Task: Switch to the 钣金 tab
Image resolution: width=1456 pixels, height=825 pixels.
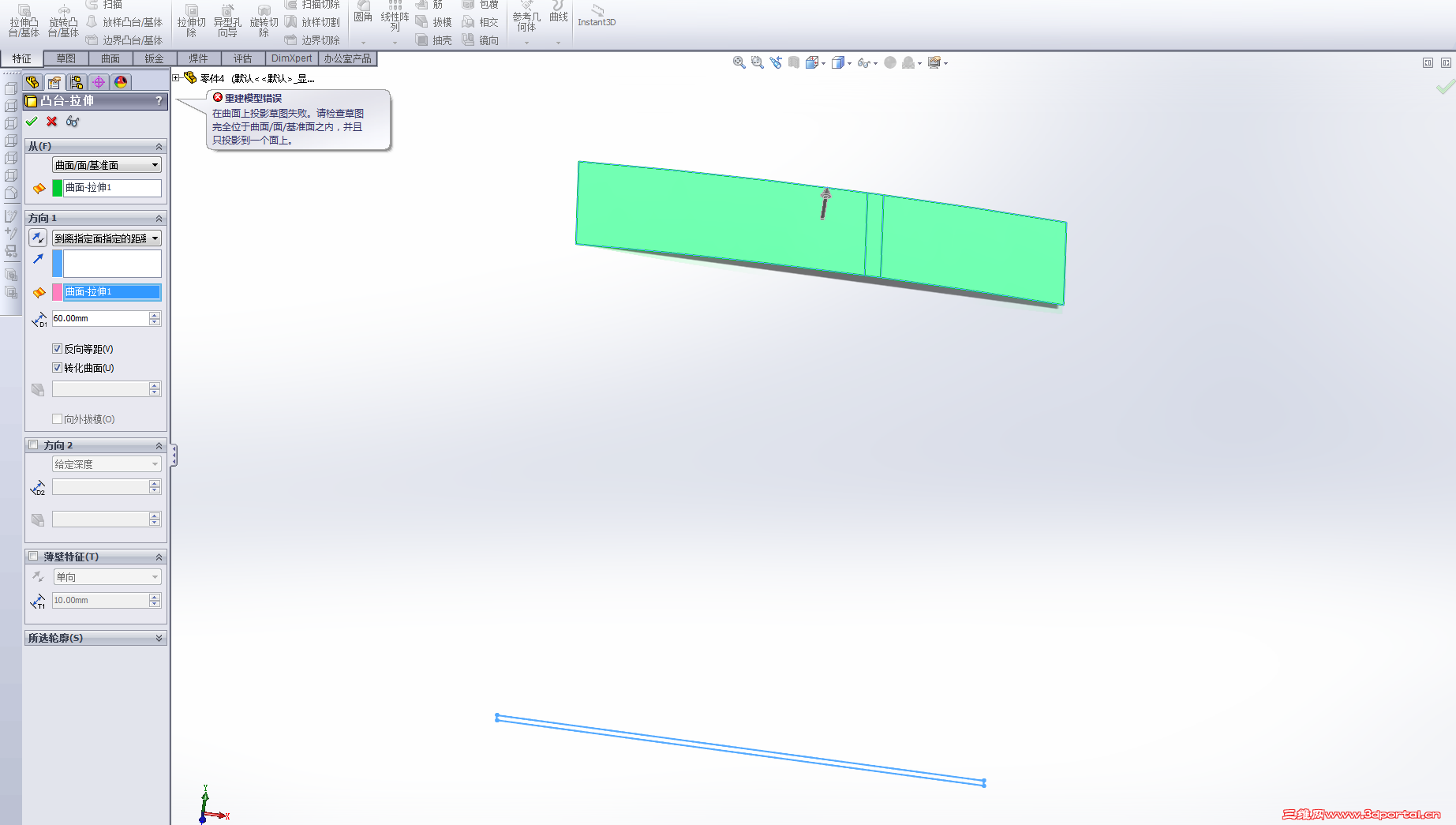Action: point(154,58)
